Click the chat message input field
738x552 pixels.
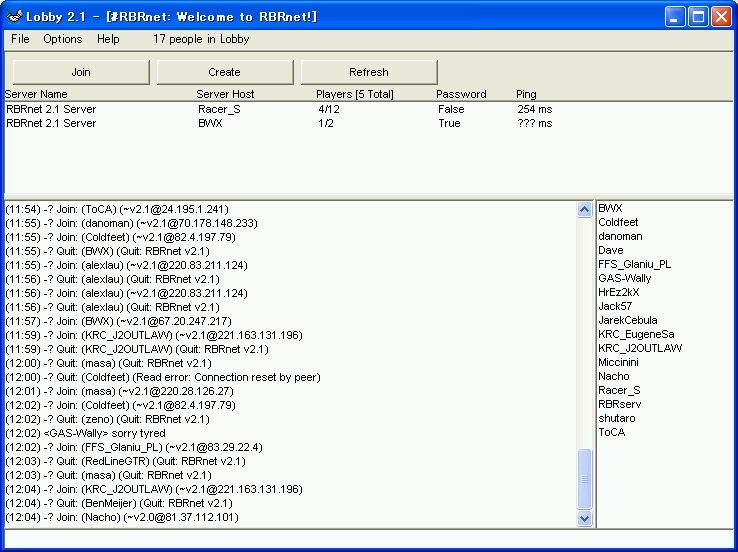pos(368,540)
